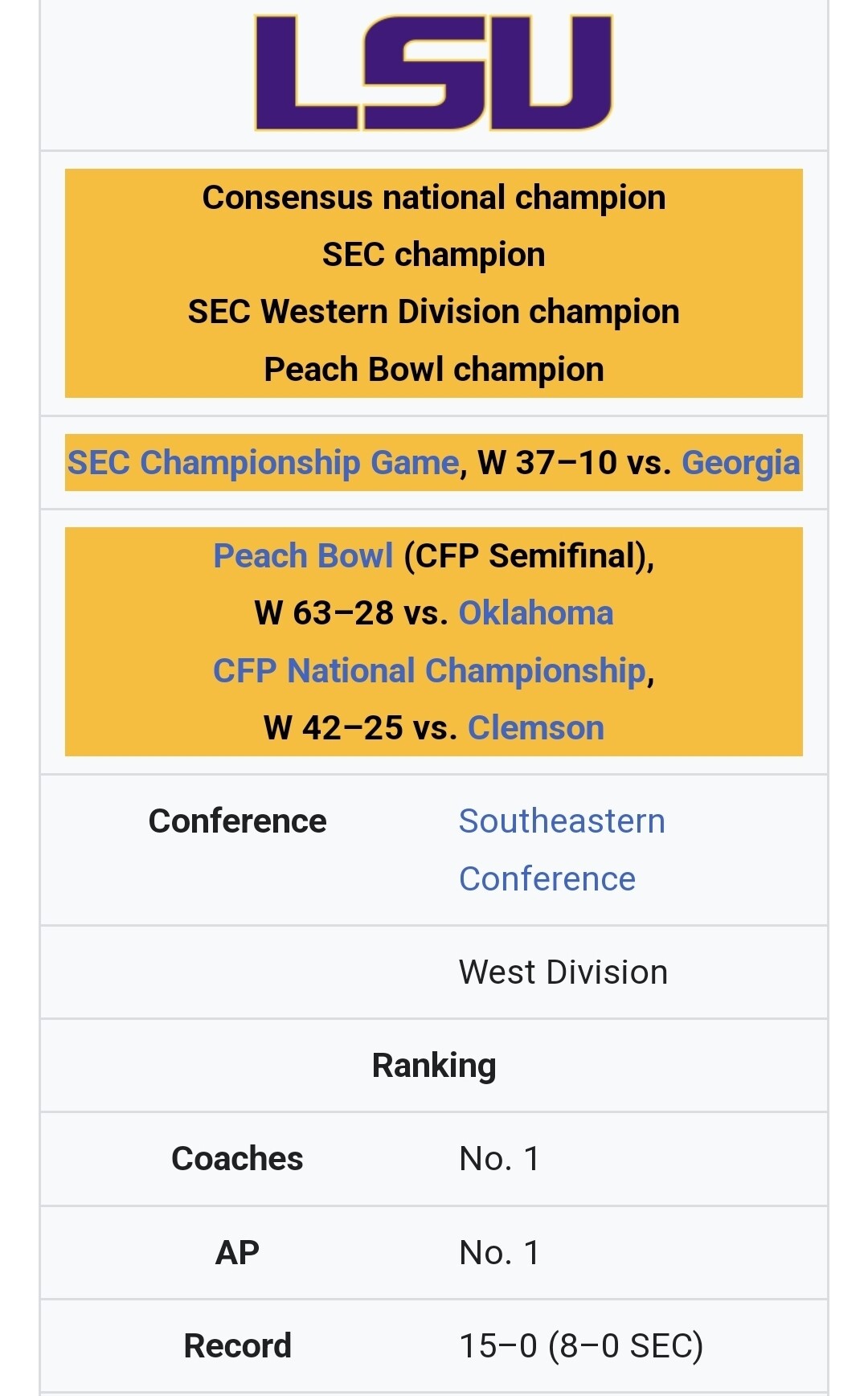Click the AP row label
The height and width of the screenshot is (1396, 868).
pyautogui.click(x=237, y=1253)
